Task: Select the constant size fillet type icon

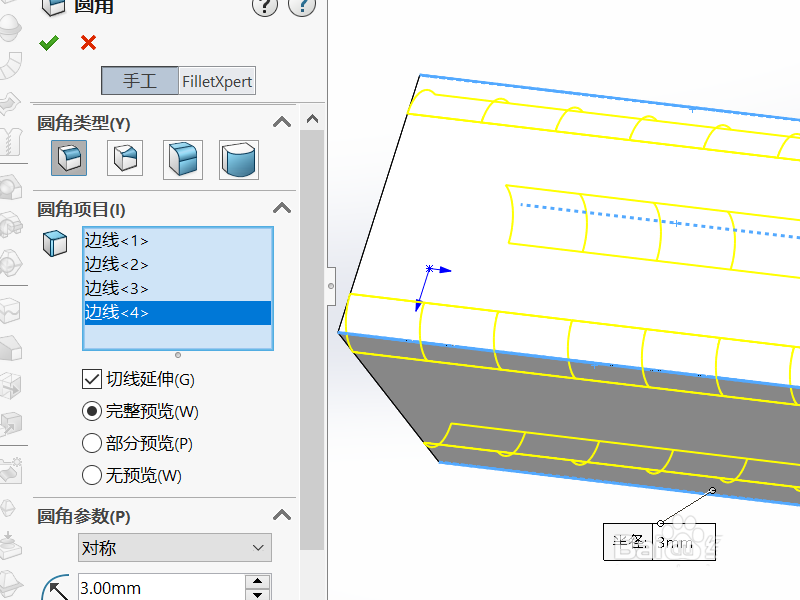Action: 68,158
